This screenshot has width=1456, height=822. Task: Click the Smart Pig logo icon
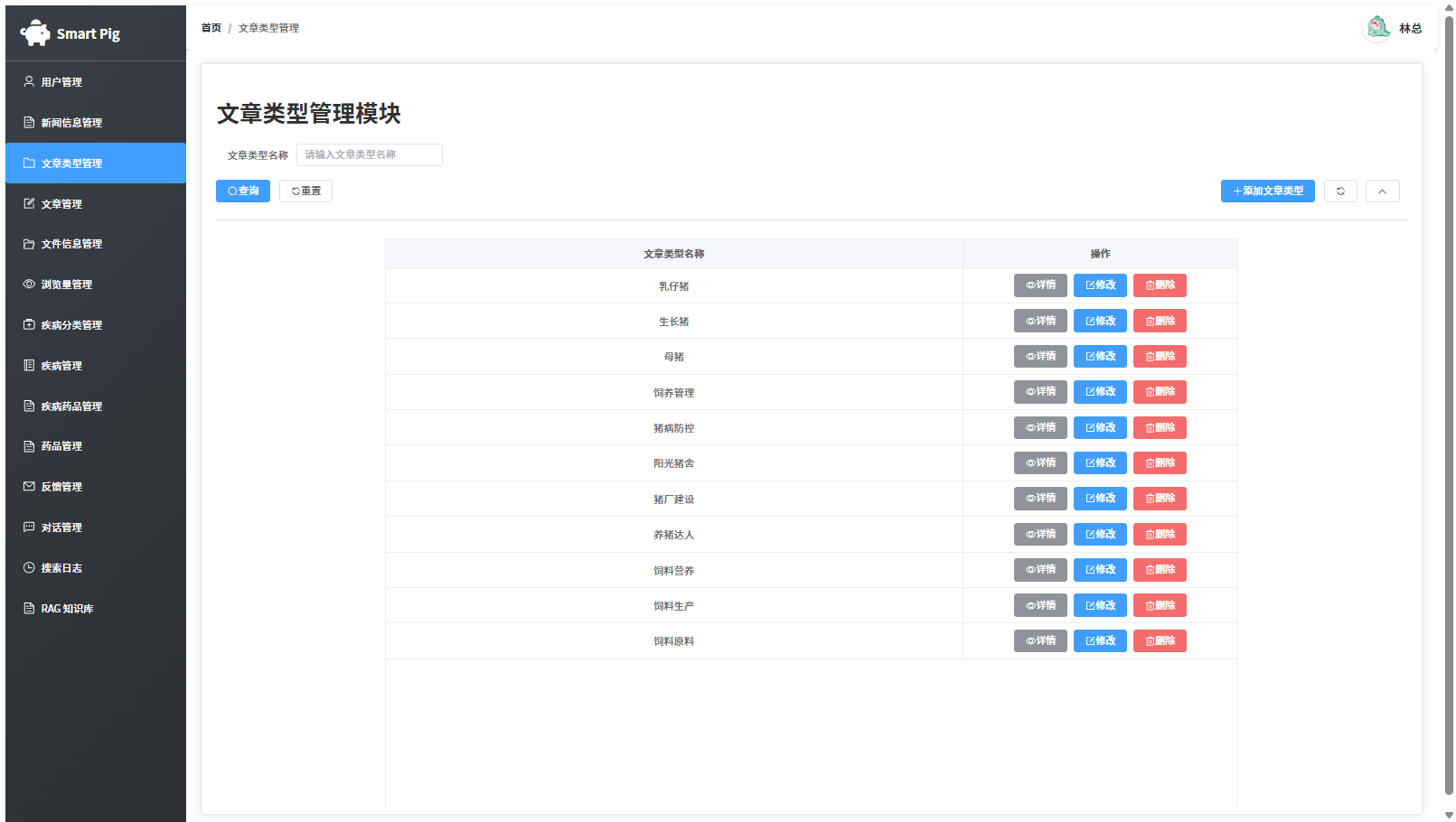35,33
